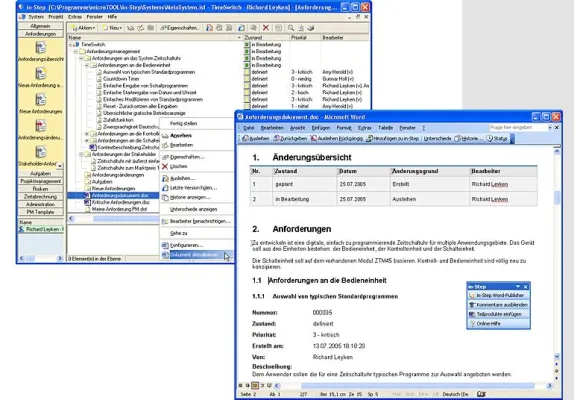This screenshot has width=574, height=400.
Task: Click the Neue Anforderungen sidebar icon
Action: pos(41,100)
